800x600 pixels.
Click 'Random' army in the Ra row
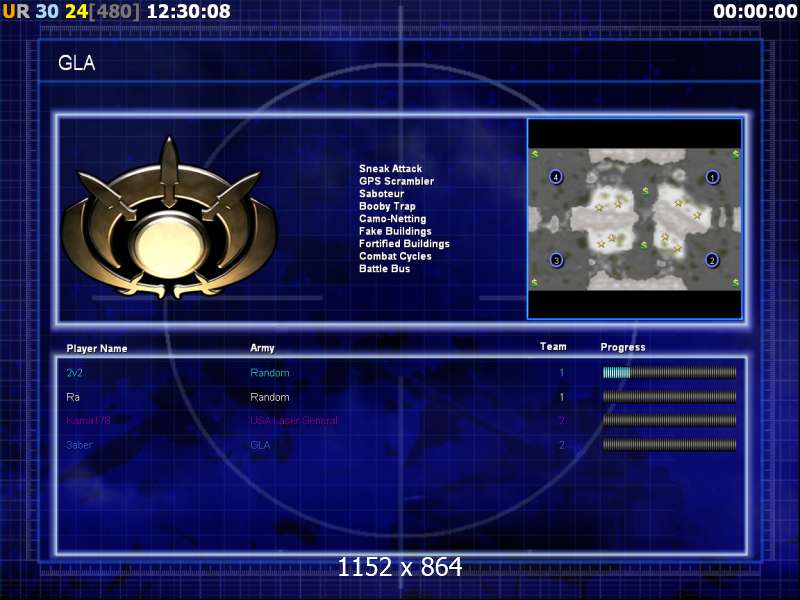coord(269,397)
